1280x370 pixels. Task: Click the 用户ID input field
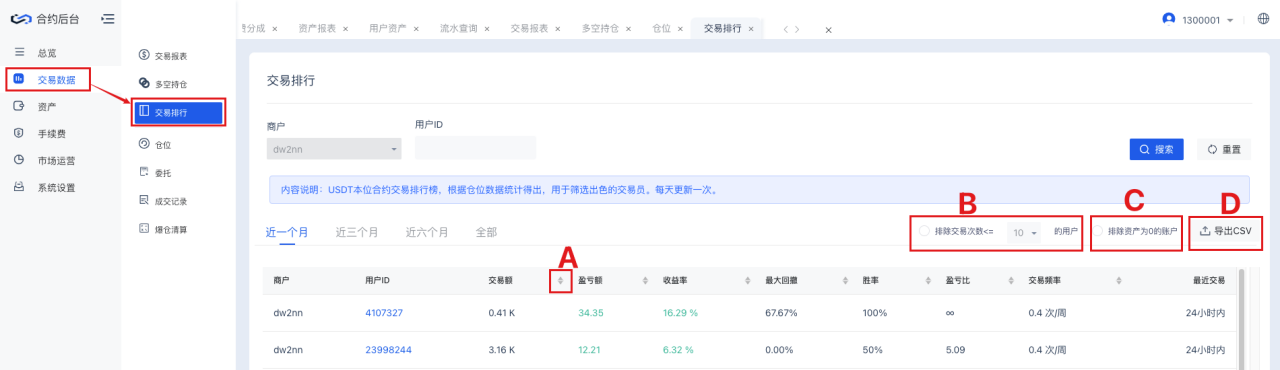tap(475, 148)
